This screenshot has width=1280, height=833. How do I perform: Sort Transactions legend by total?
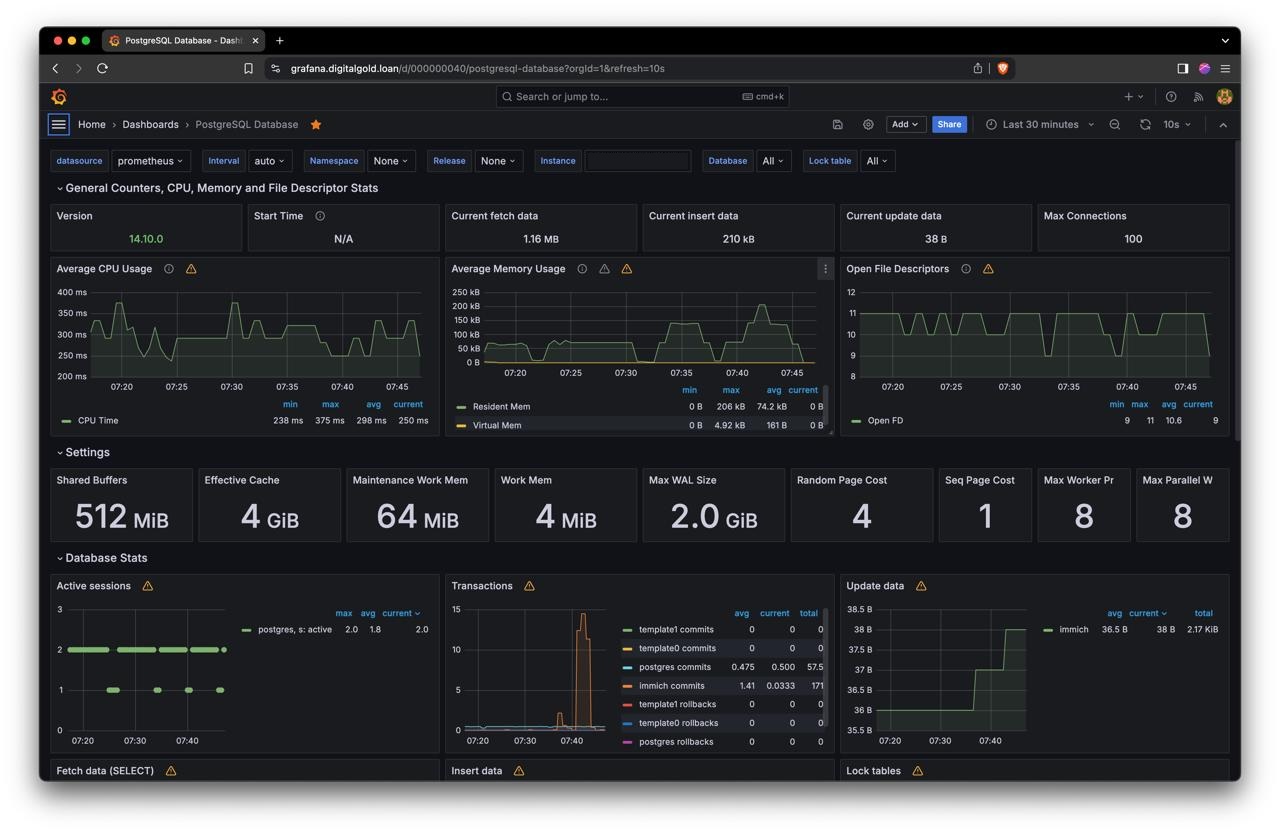tap(809, 613)
